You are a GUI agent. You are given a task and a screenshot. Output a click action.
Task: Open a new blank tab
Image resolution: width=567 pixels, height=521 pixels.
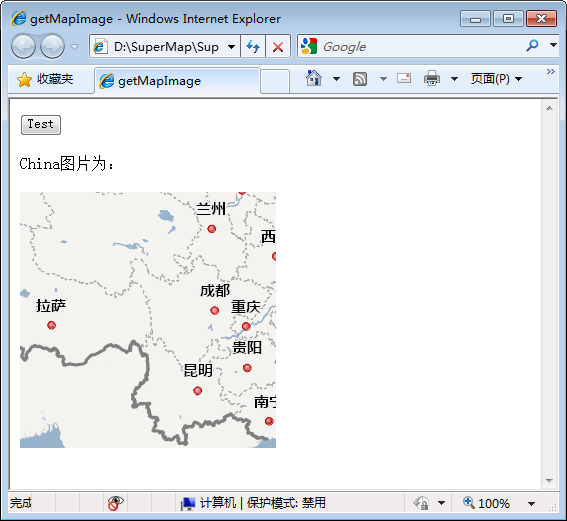275,82
